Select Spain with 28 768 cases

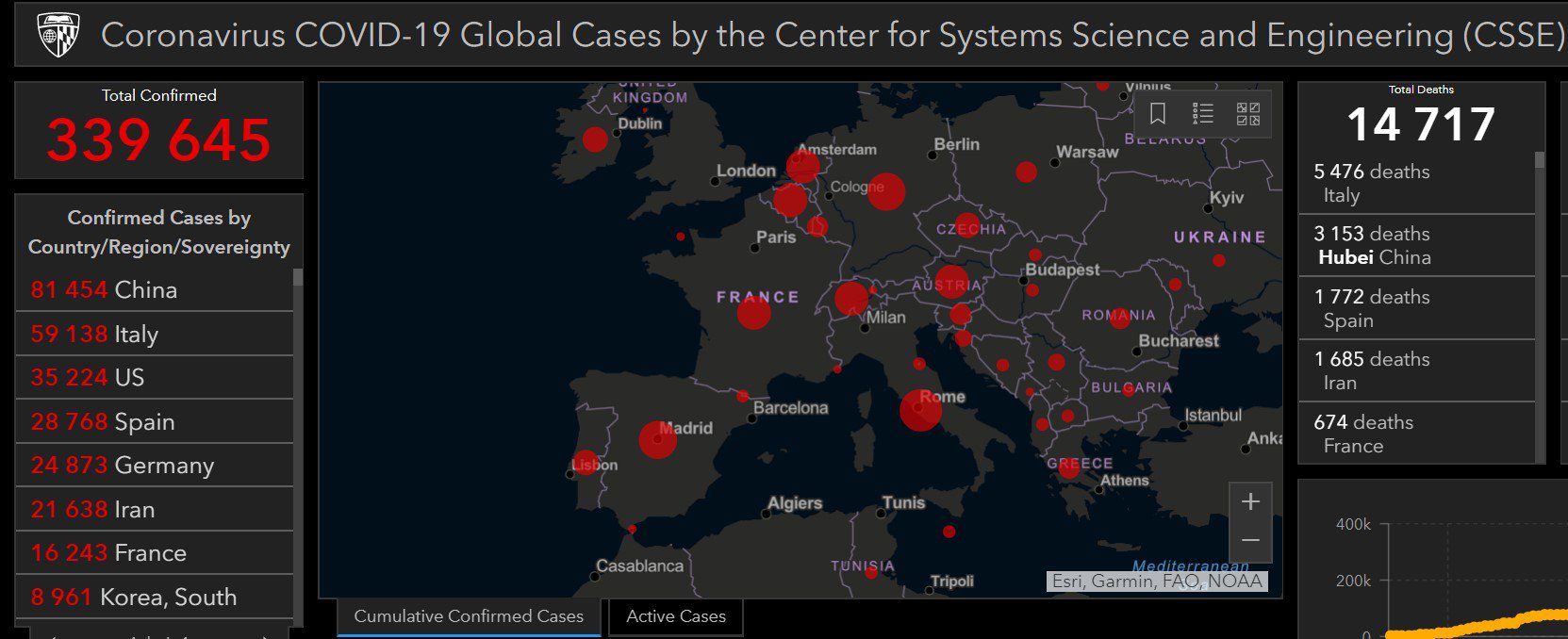[155, 421]
